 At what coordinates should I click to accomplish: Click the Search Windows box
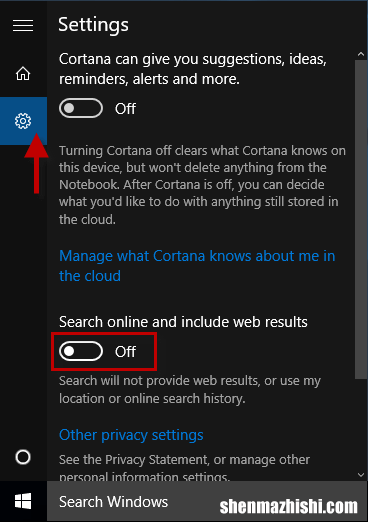[207, 501]
